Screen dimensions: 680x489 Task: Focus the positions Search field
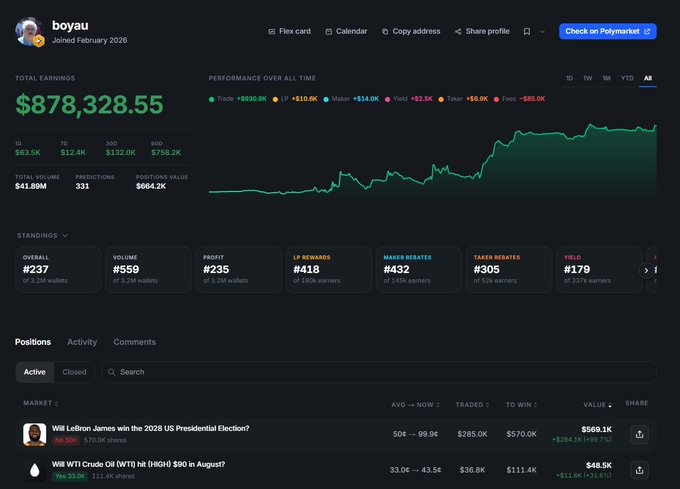click(379, 372)
